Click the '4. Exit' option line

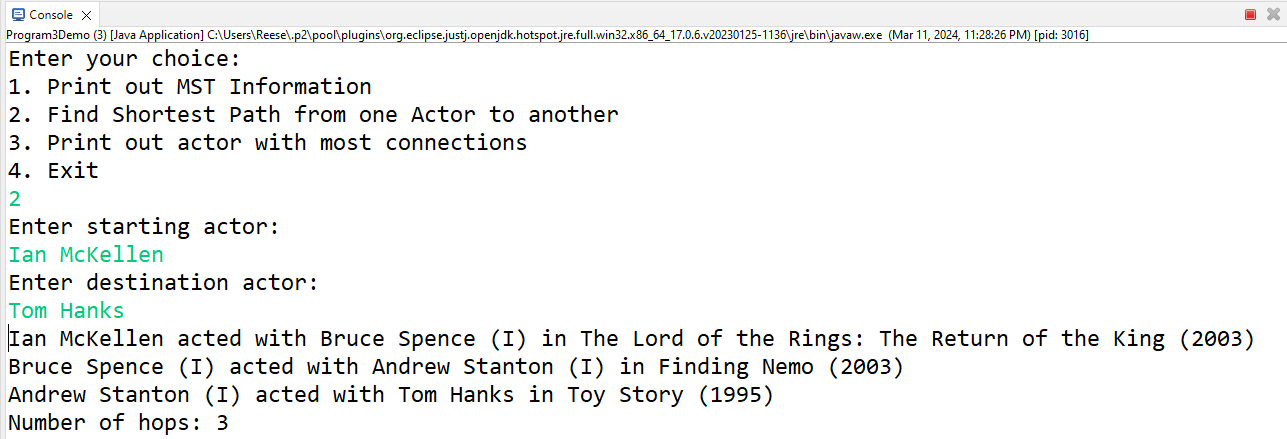tap(54, 171)
